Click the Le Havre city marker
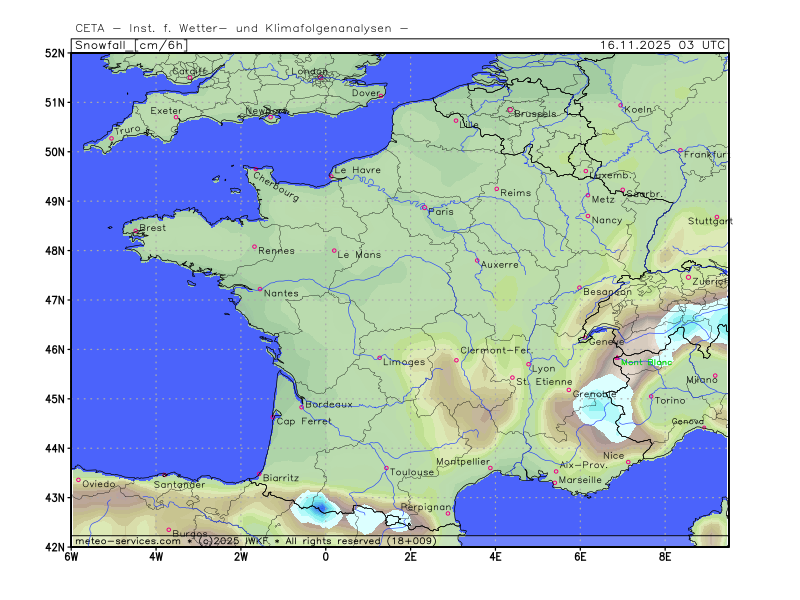This screenshot has width=800, height=600. pyautogui.click(x=331, y=177)
